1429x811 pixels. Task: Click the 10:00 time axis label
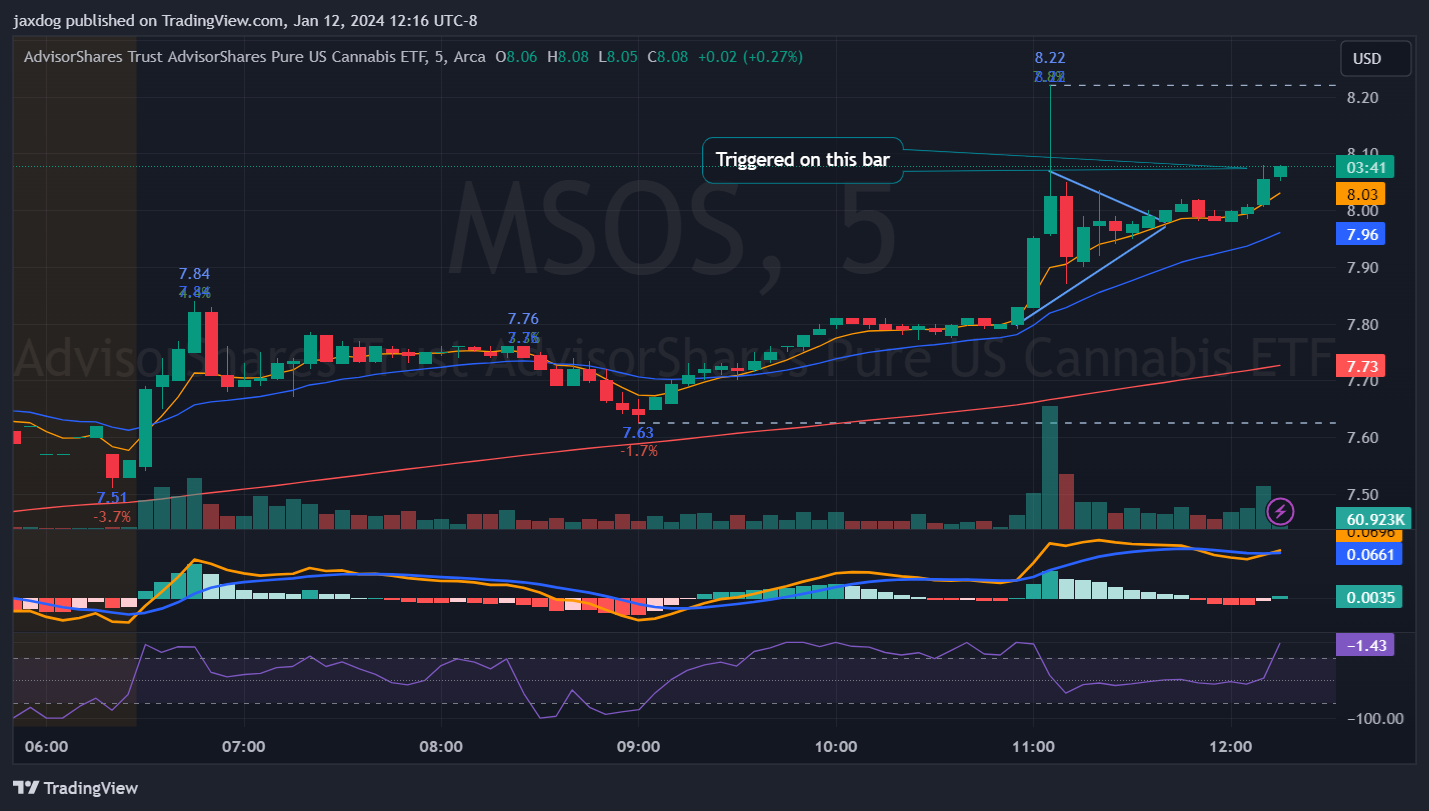(836, 747)
